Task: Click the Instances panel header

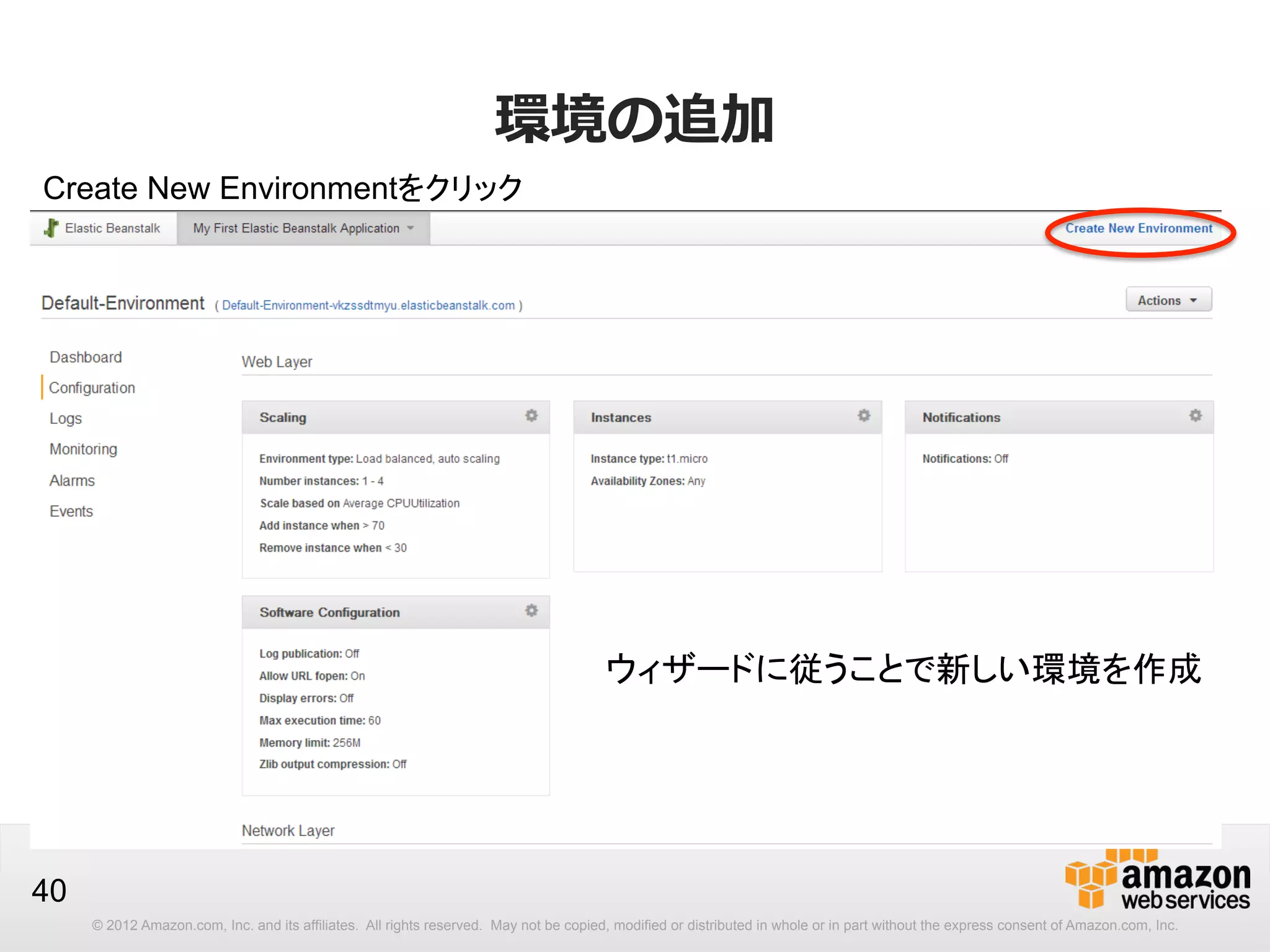Action: (x=727, y=417)
